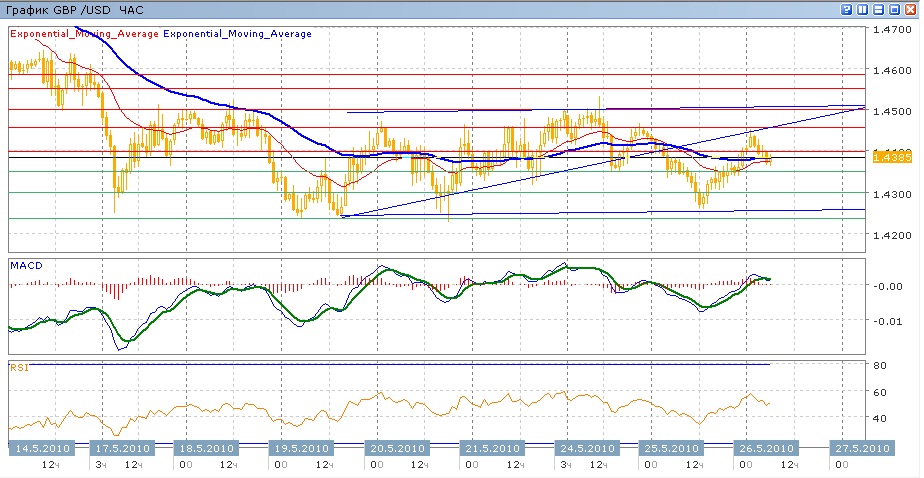Select the RSI indicator label
The image size is (924, 478).
coord(18,368)
